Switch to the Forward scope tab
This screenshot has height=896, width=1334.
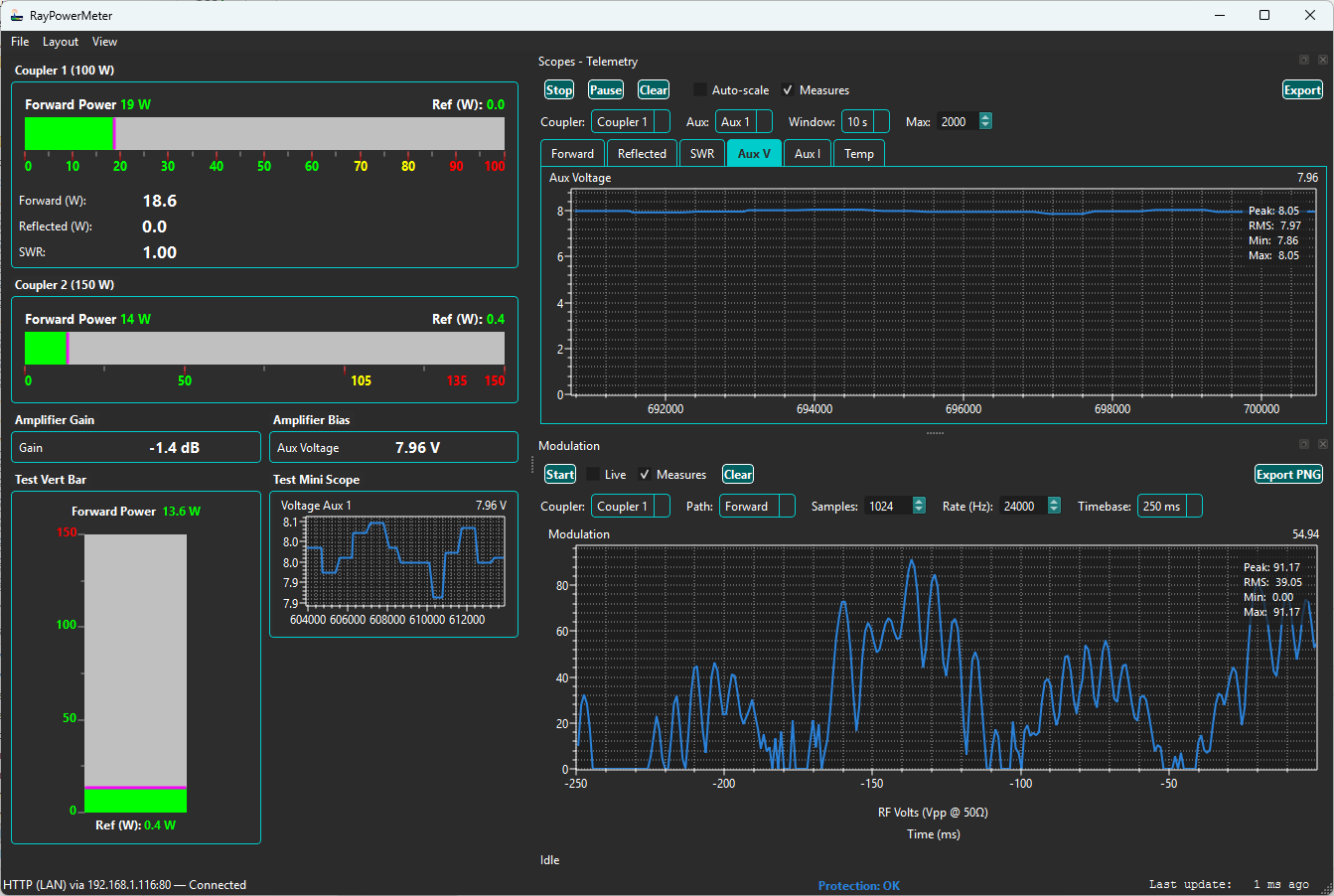pyautogui.click(x=572, y=153)
